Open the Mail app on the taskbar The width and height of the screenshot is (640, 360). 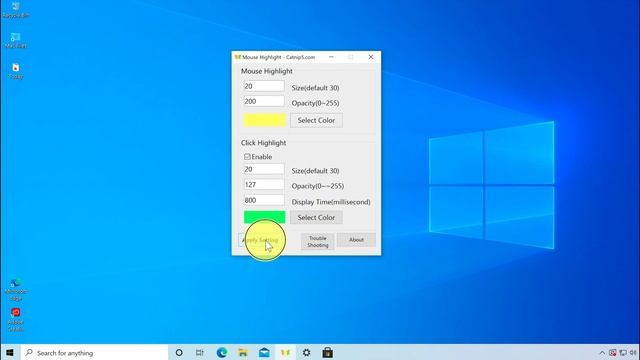264,353
